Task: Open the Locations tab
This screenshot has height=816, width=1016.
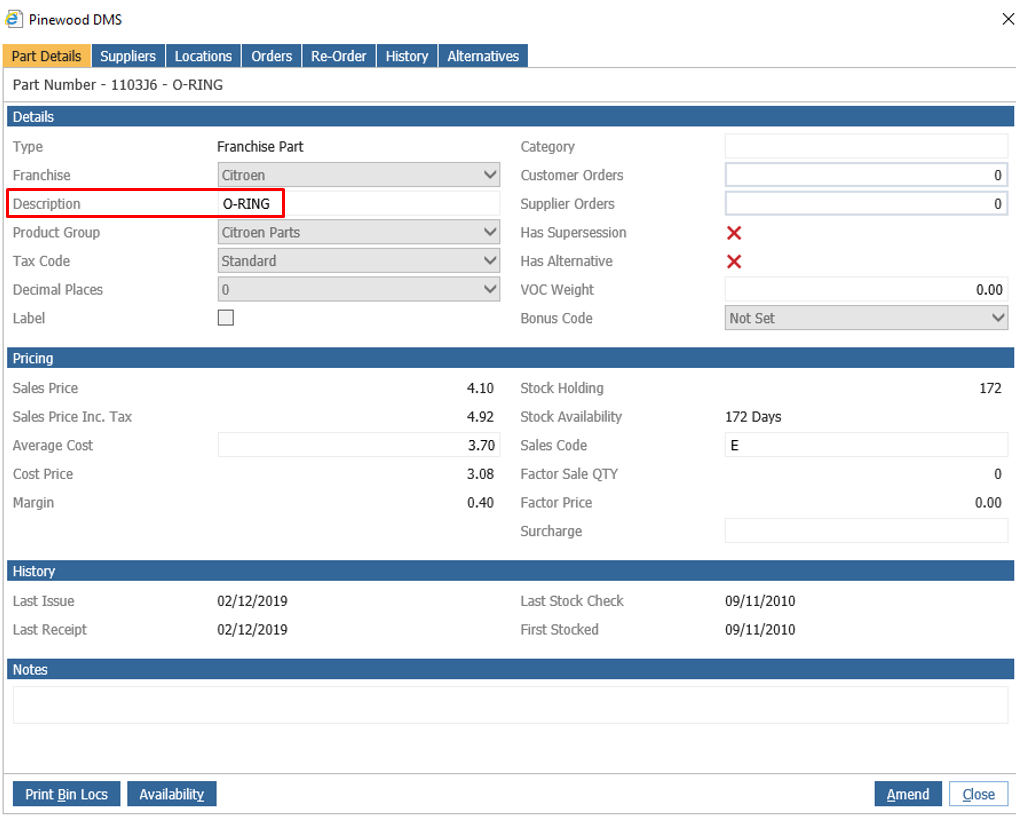Action: 203,55
